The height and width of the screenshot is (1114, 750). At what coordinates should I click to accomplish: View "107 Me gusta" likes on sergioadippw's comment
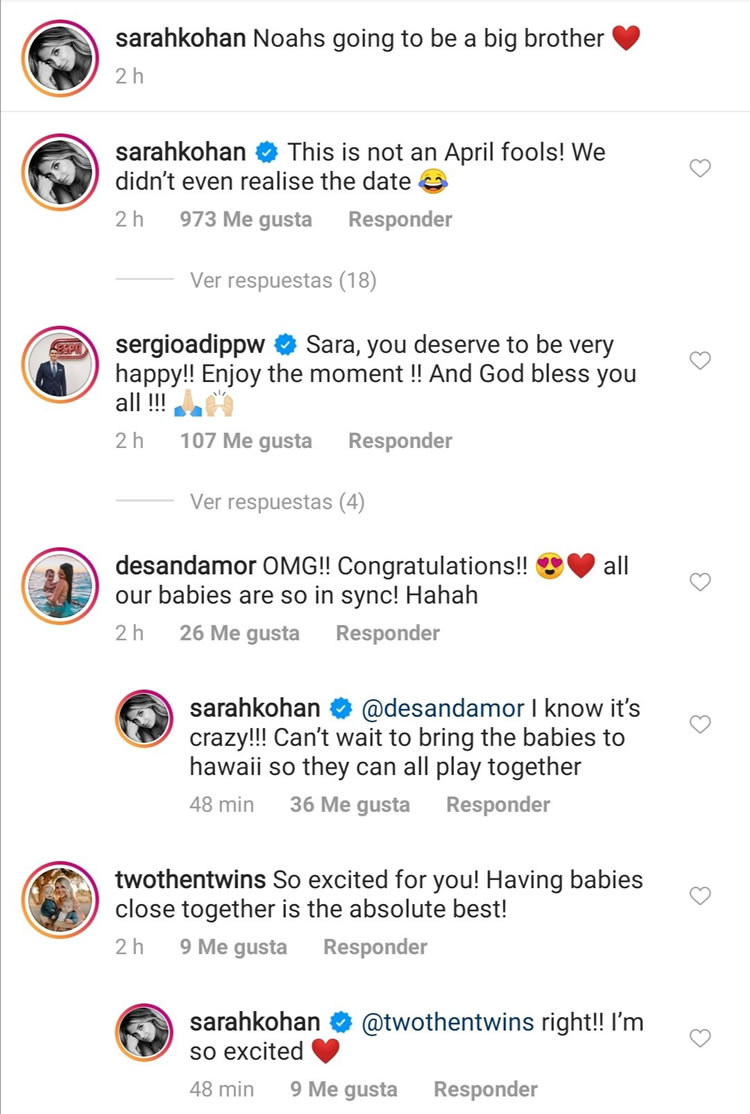click(x=246, y=441)
